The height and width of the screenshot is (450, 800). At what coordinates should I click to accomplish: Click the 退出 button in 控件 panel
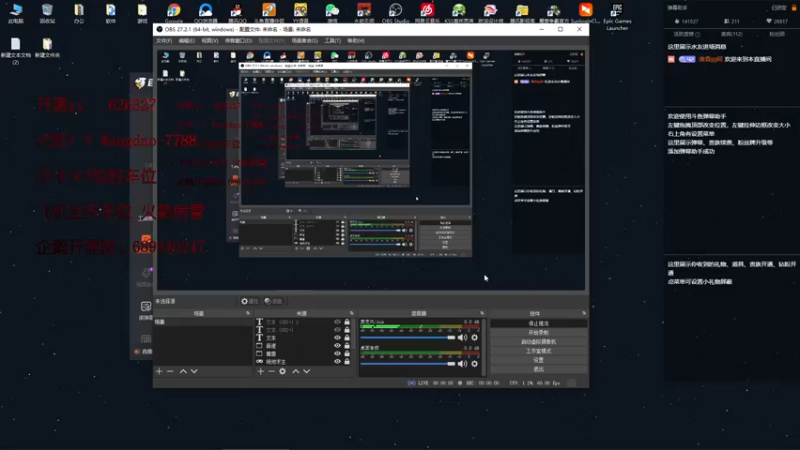pos(538,369)
